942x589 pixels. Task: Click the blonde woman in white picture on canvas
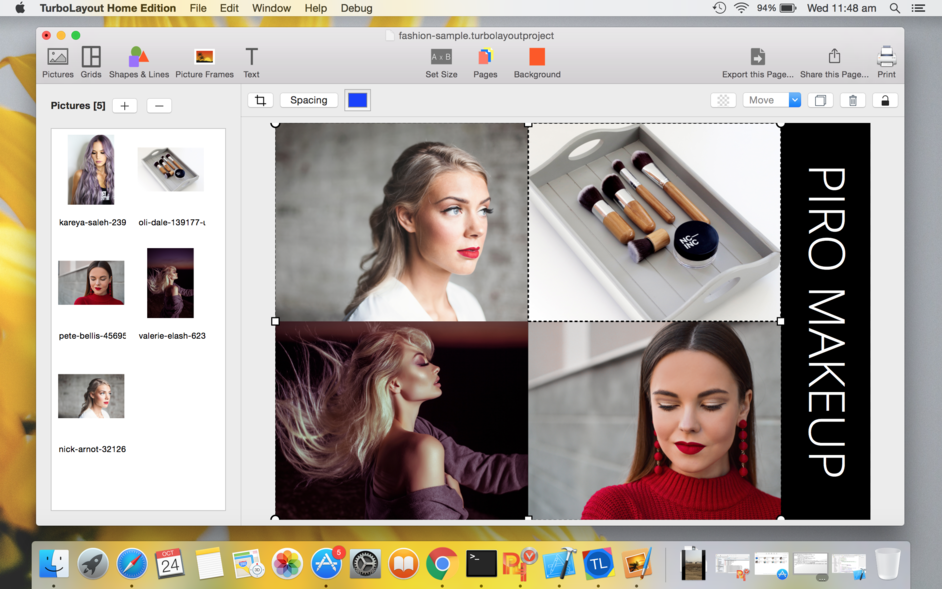click(401, 222)
